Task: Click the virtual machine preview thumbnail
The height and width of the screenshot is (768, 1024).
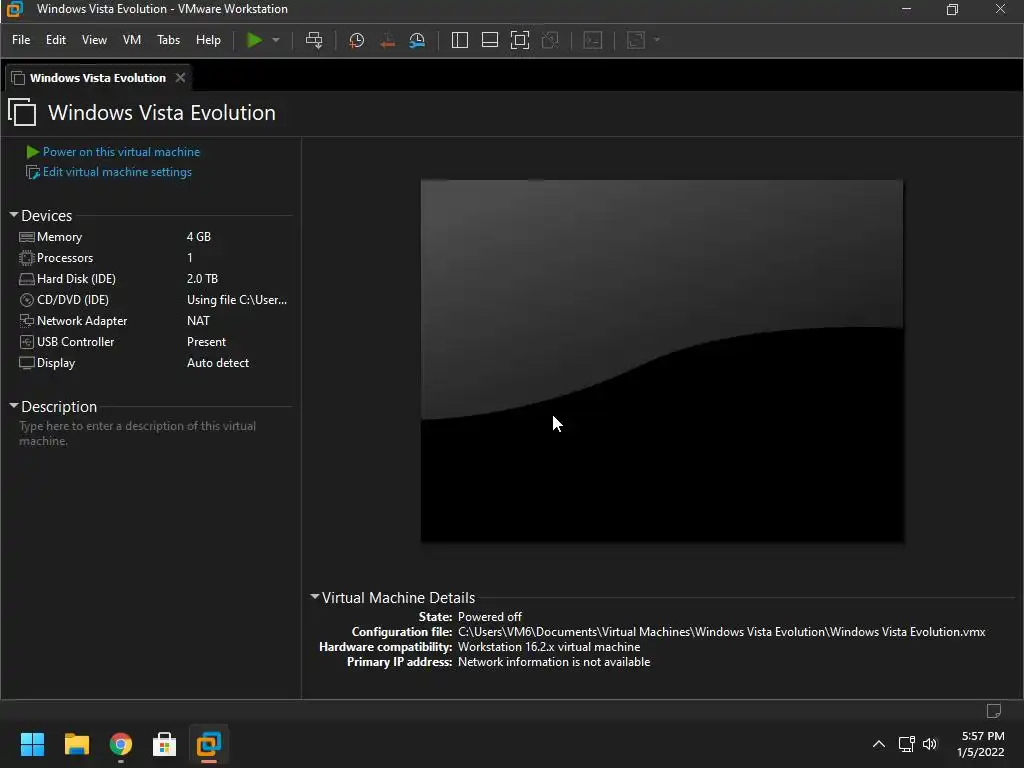Action: point(662,360)
